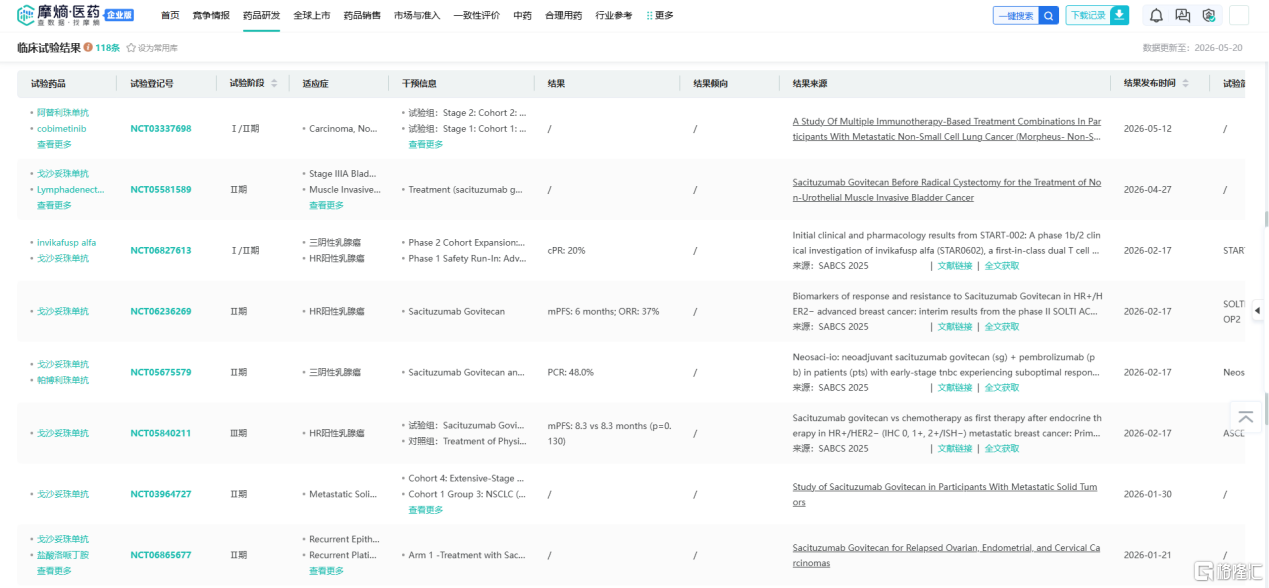Open trial NCT06865677
This screenshot has height=588, width=1269.
pos(160,555)
